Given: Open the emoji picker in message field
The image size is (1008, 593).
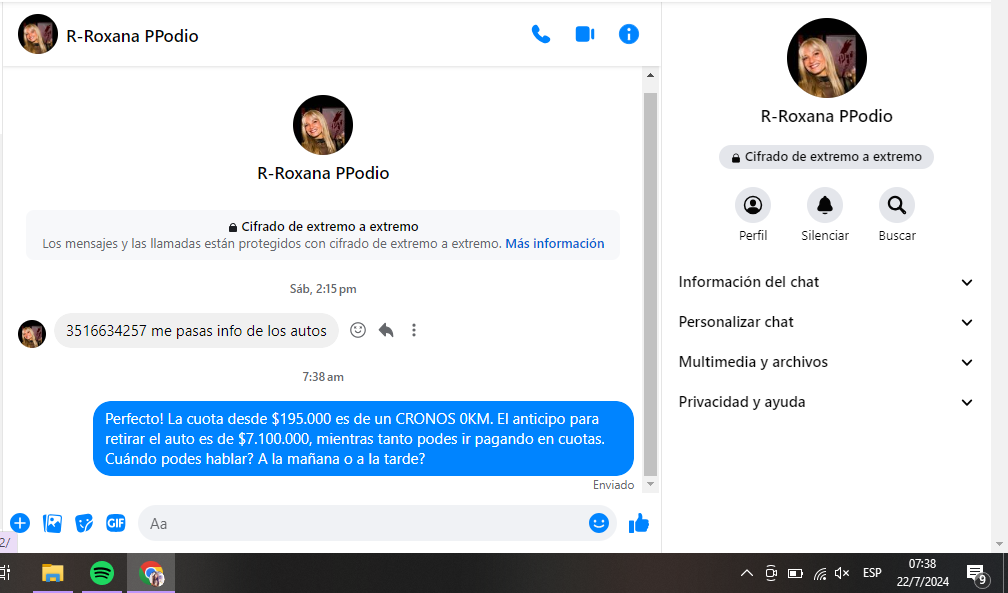Looking at the screenshot, I should (599, 523).
